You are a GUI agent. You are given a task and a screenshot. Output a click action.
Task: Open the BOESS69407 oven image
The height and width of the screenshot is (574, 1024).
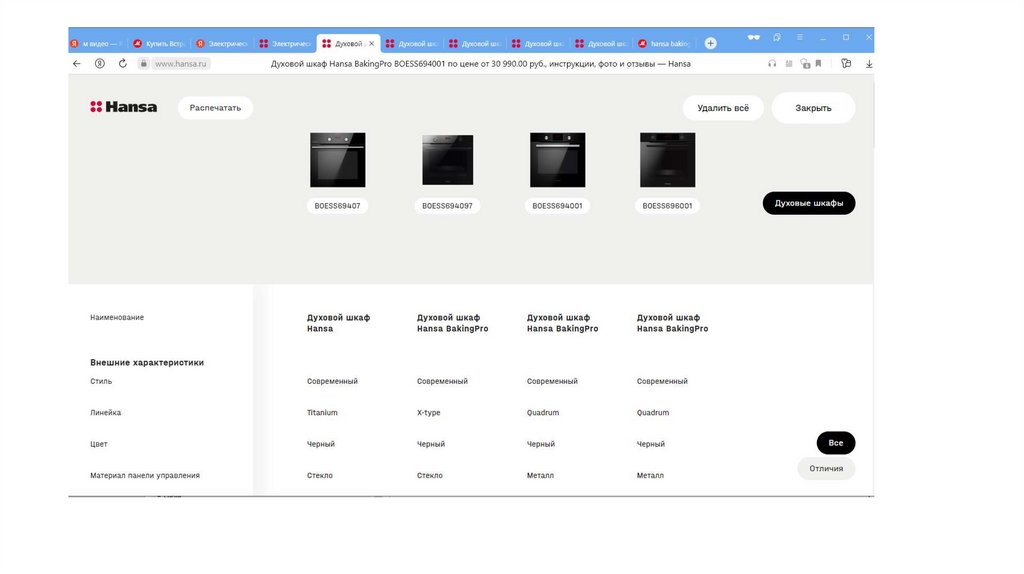pos(338,160)
